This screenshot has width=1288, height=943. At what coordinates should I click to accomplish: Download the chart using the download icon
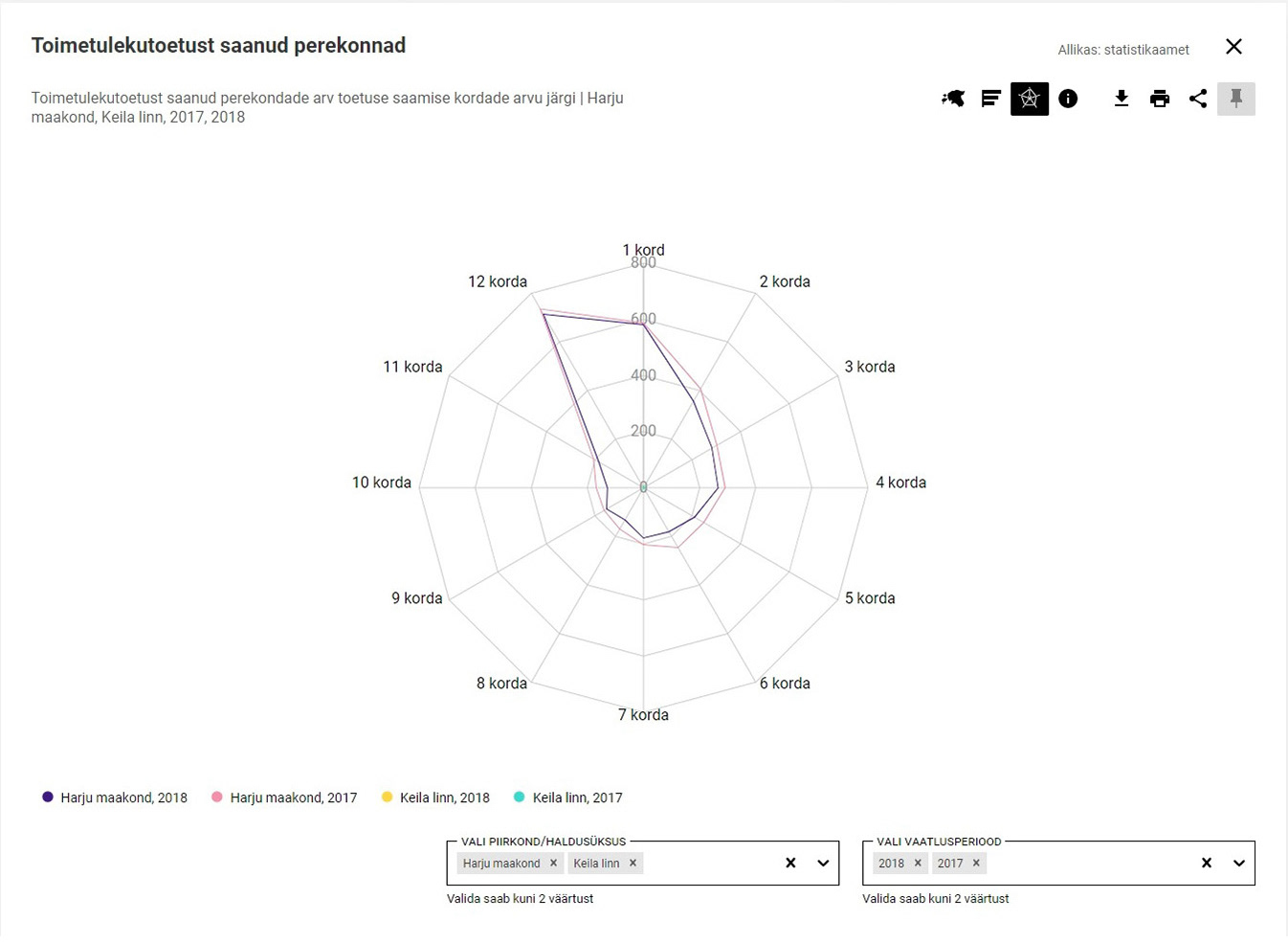point(1121,99)
